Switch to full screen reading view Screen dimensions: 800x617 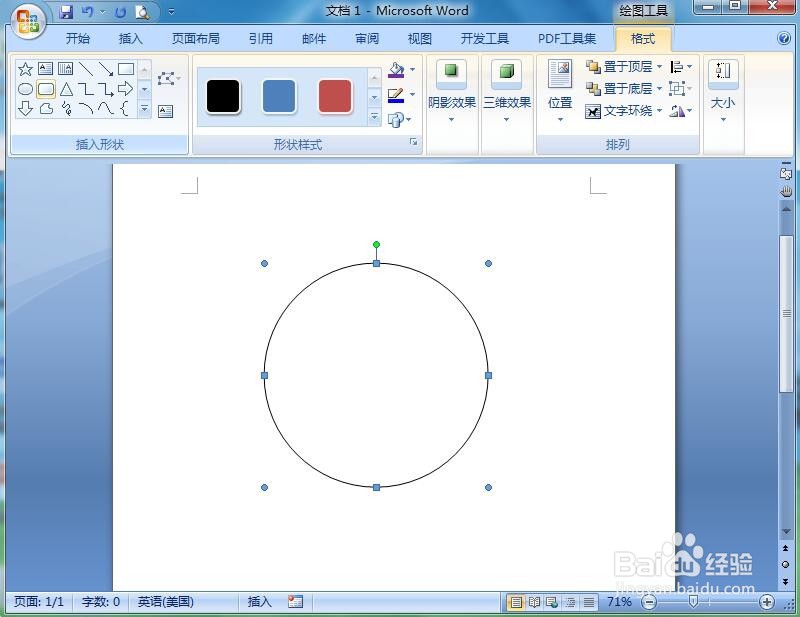click(x=534, y=602)
